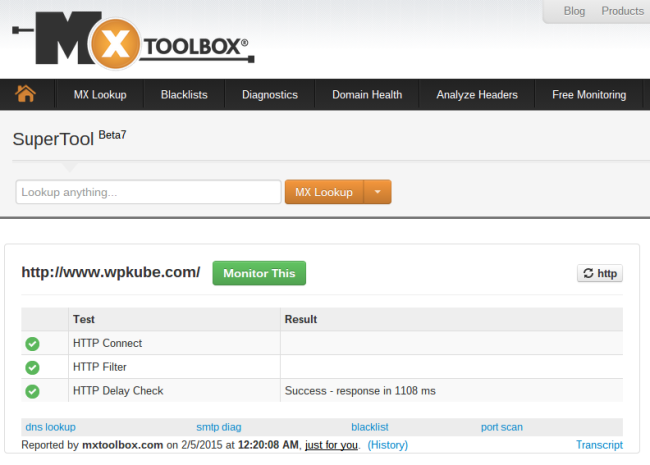Open the MX Lookup menu item
Screen dimensions: 650x465
(100, 94)
